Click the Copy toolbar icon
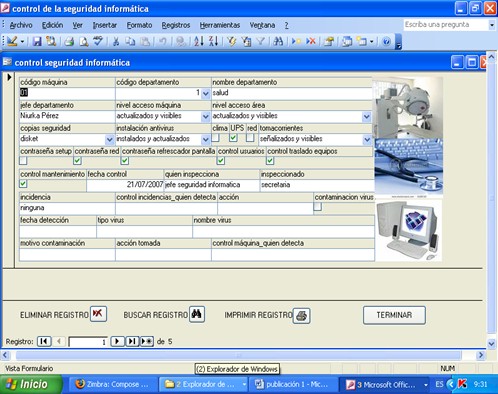The width and height of the screenshot is (498, 394). click(x=130, y=41)
